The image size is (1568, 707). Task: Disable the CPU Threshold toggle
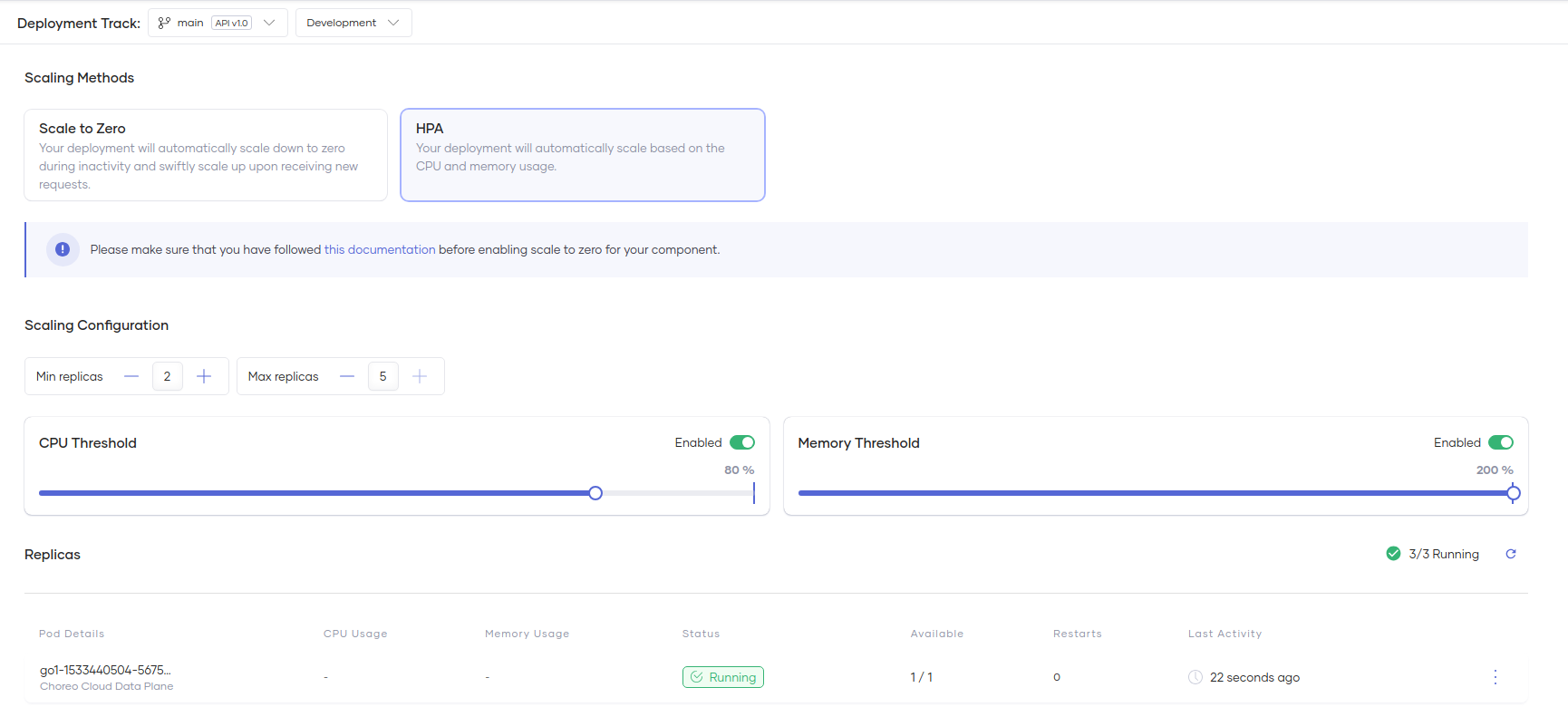click(742, 442)
